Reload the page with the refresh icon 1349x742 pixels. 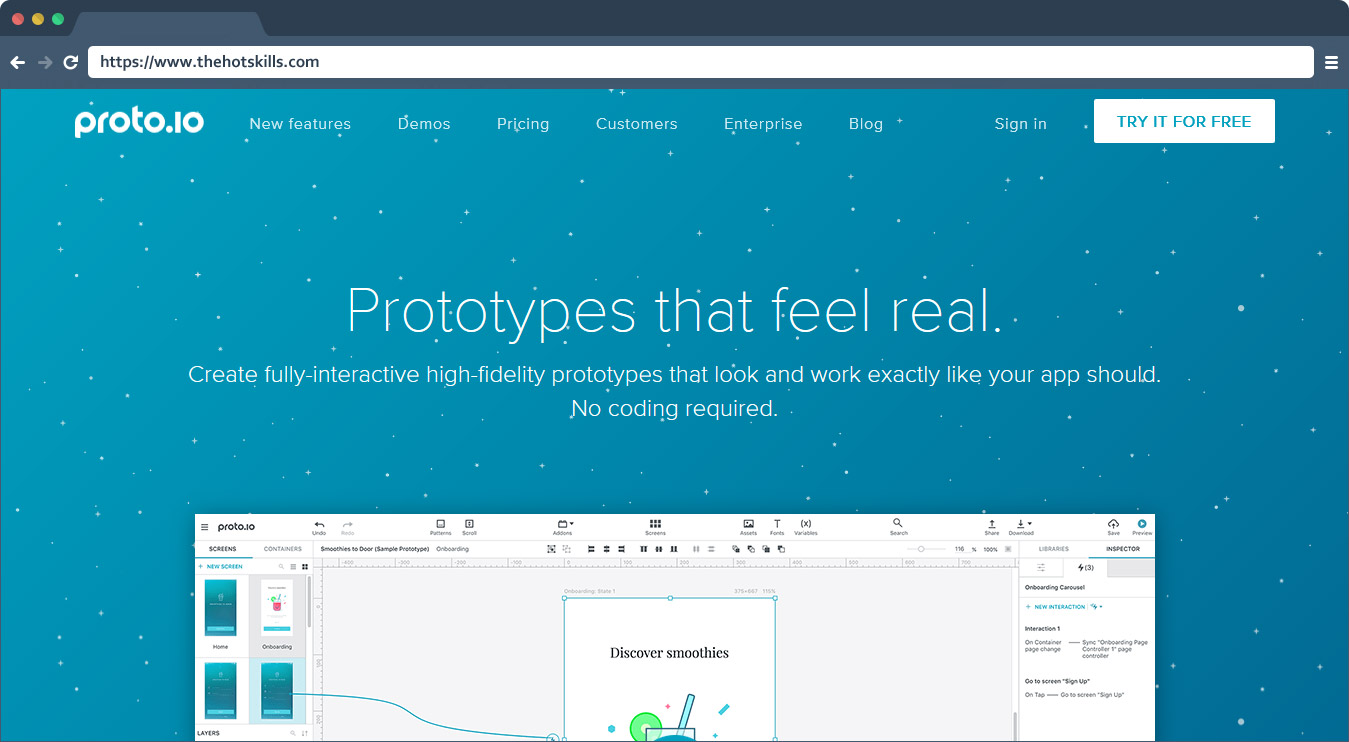[71, 62]
